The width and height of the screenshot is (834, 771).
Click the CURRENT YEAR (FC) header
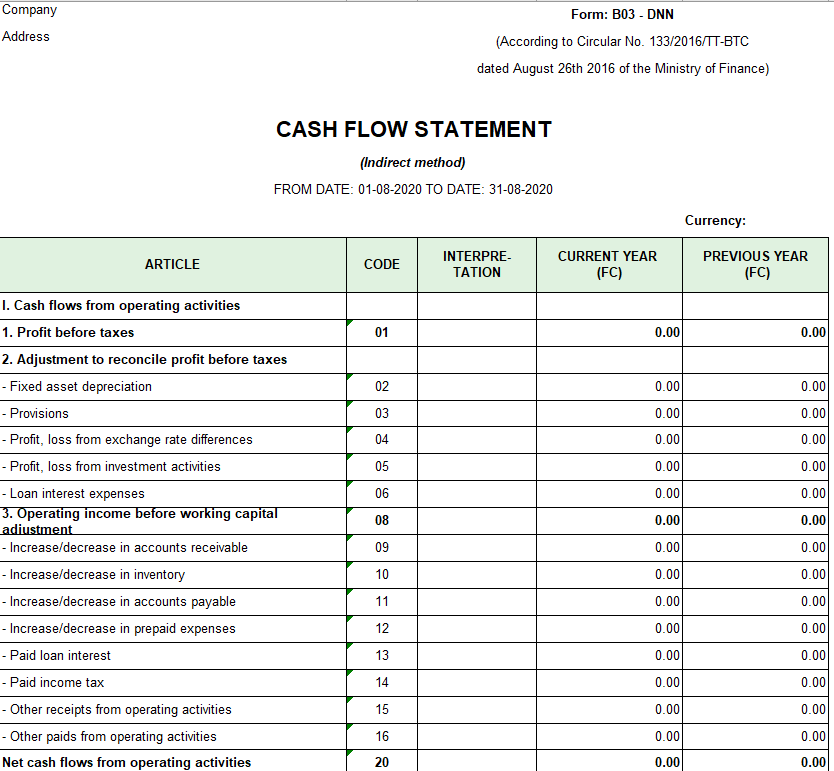pyautogui.click(x=608, y=264)
